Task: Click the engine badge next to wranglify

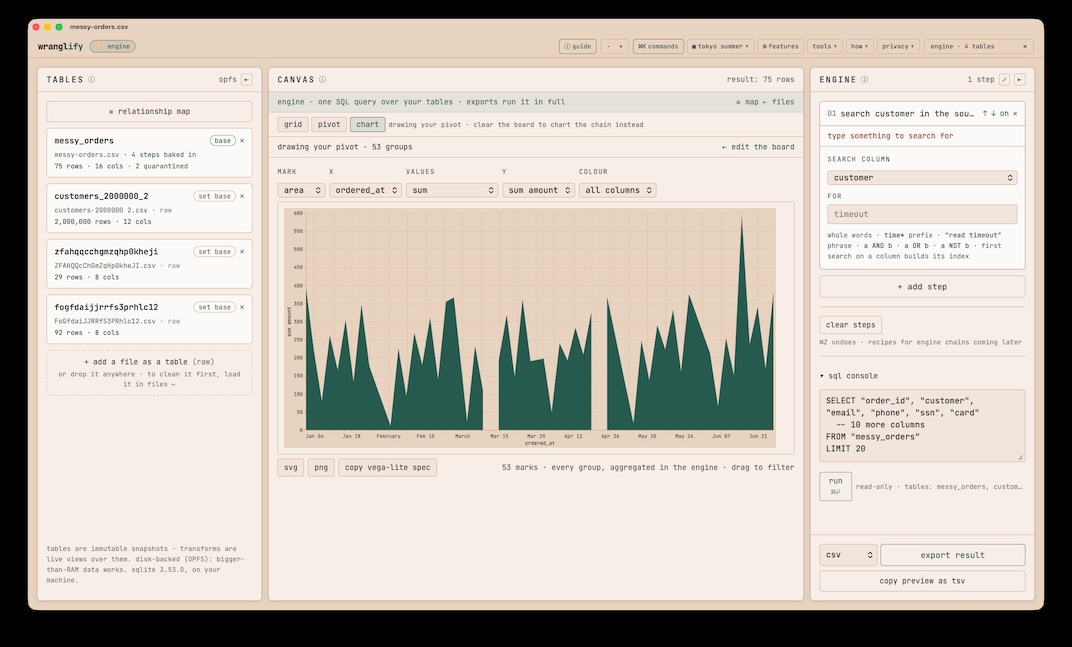Action: pos(113,47)
